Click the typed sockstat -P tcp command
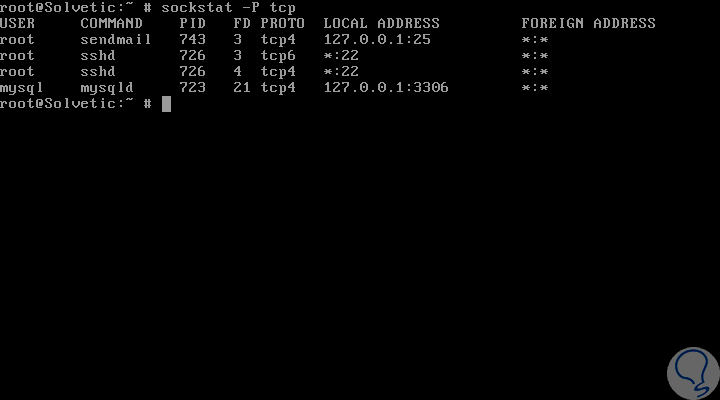720x400 pixels. click(x=229, y=8)
